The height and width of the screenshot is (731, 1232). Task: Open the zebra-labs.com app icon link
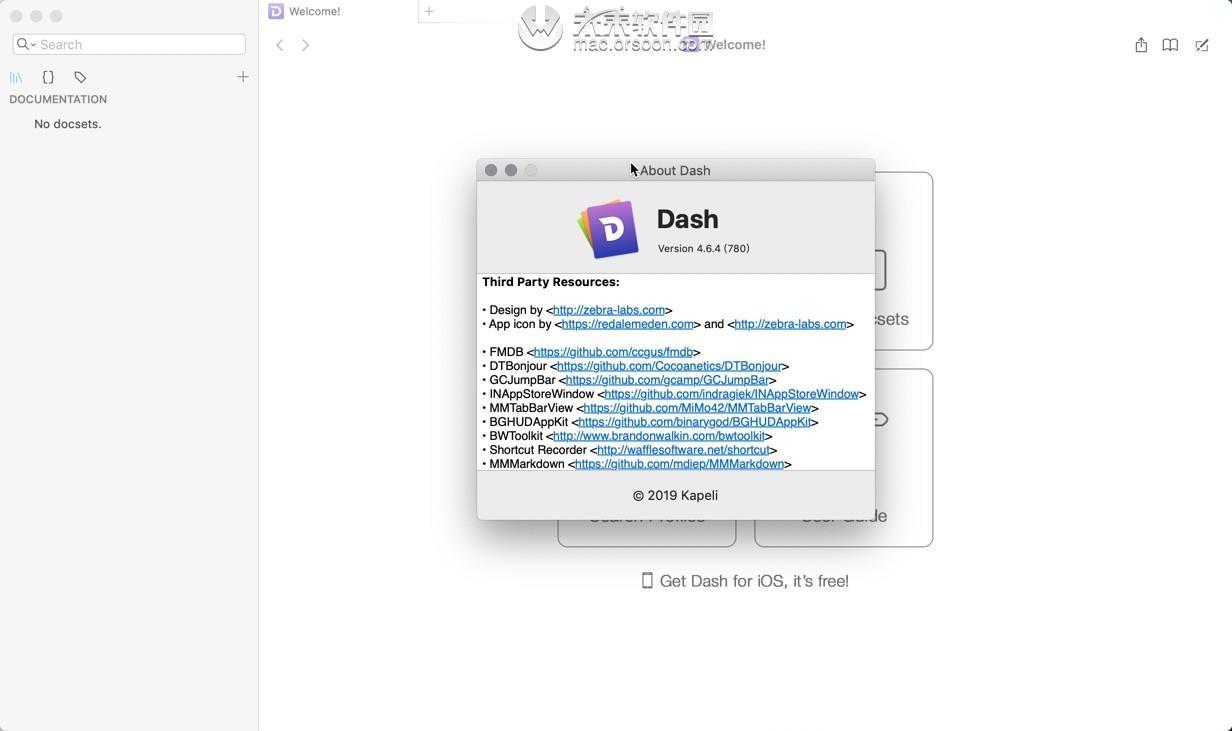point(790,324)
